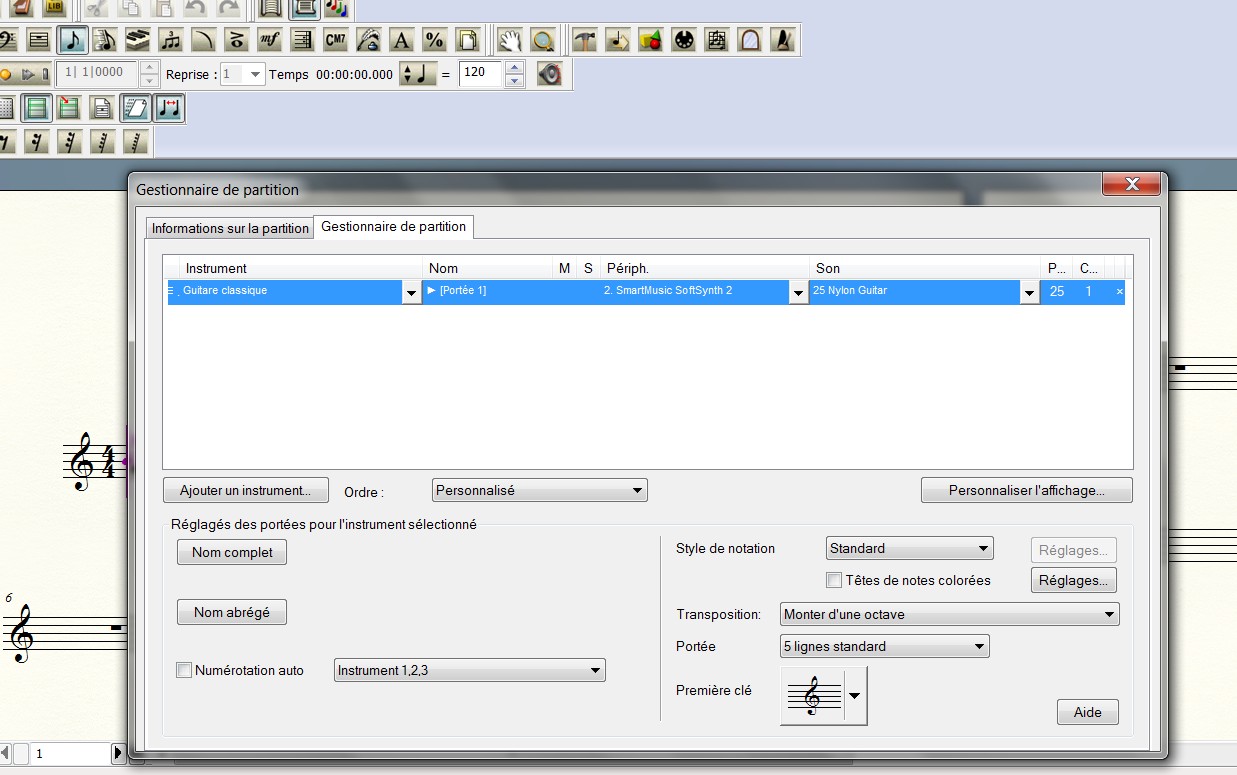This screenshot has height=775, width=1237.
Task: Open the Style de notation dropdown
Action: tap(910, 549)
